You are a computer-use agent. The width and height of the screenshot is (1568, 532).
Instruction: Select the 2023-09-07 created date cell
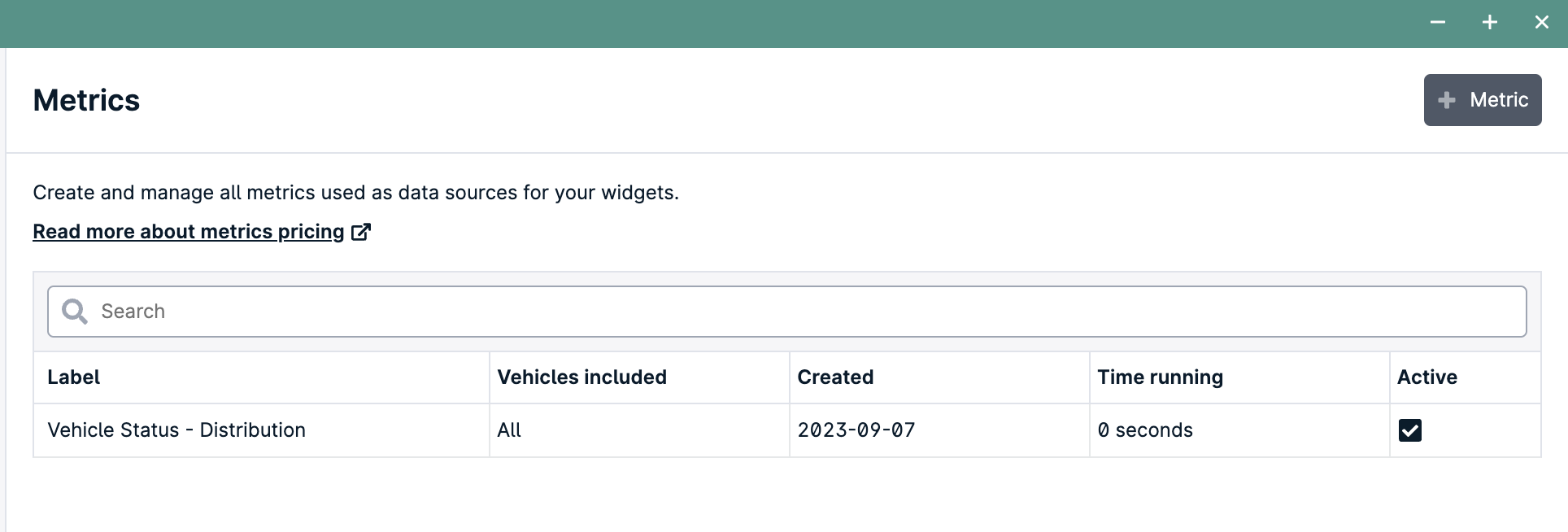(x=856, y=430)
